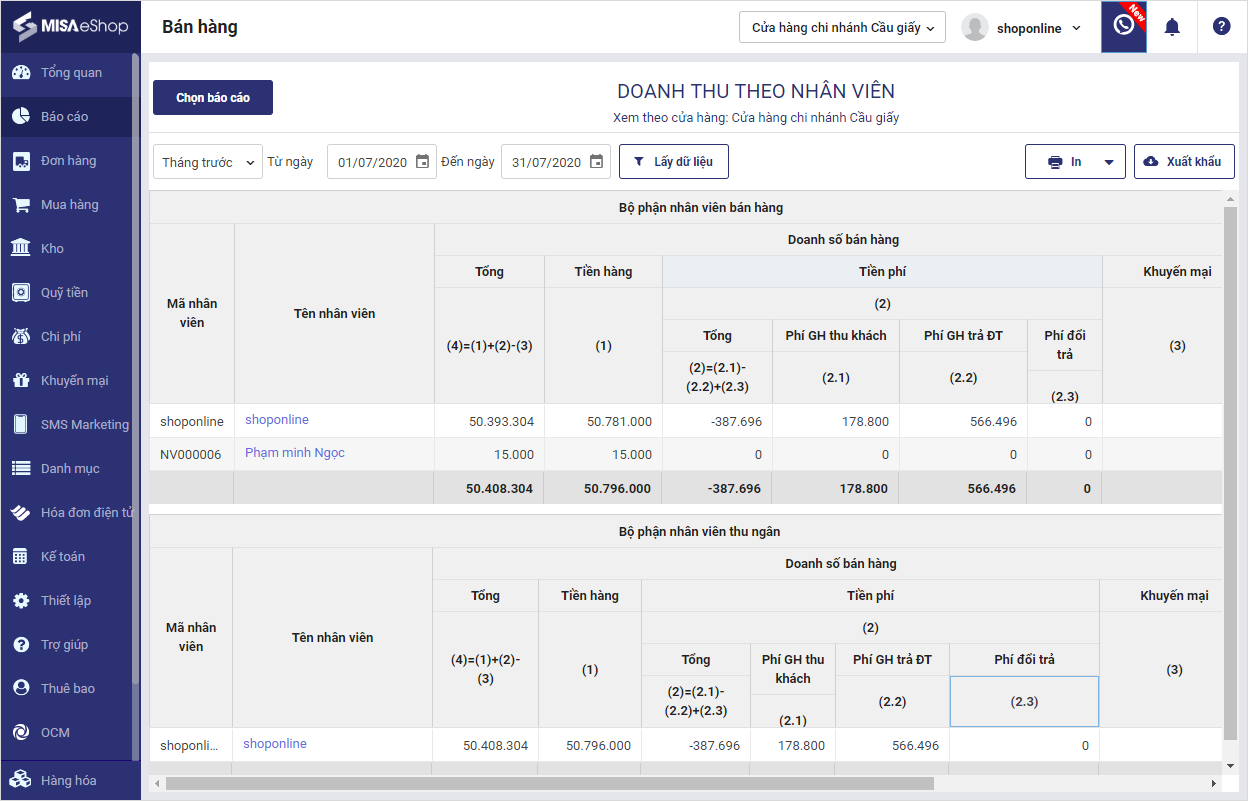Open the phone support icon
Image resolution: width=1248 pixels, height=801 pixels.
[x=1123, y=27]
